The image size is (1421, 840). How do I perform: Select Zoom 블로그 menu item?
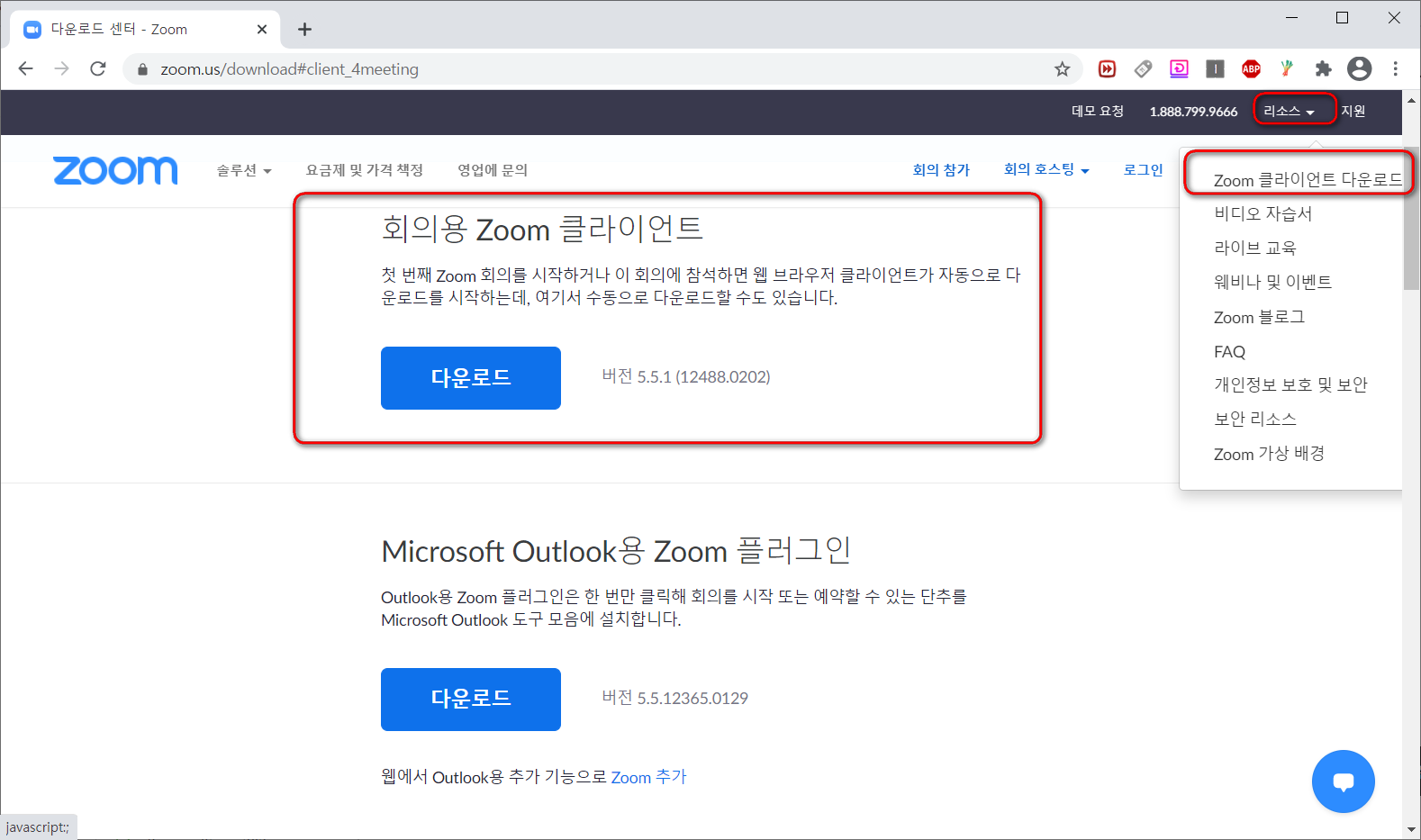coord(1259,317)
